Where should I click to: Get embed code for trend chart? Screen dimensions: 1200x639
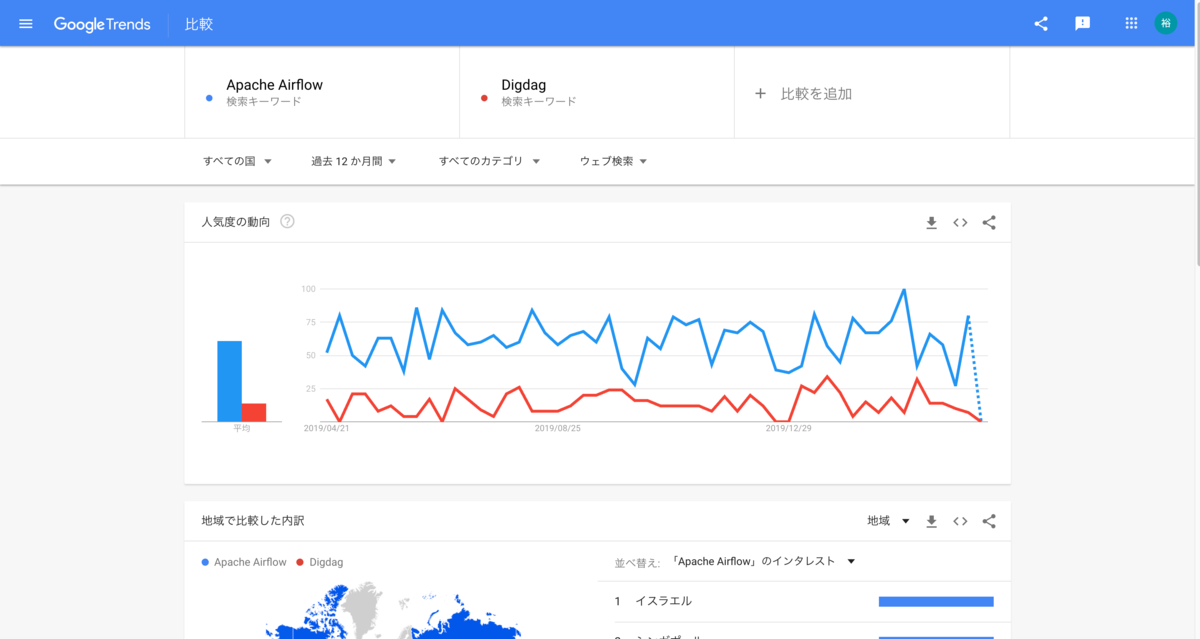point(960,222)
